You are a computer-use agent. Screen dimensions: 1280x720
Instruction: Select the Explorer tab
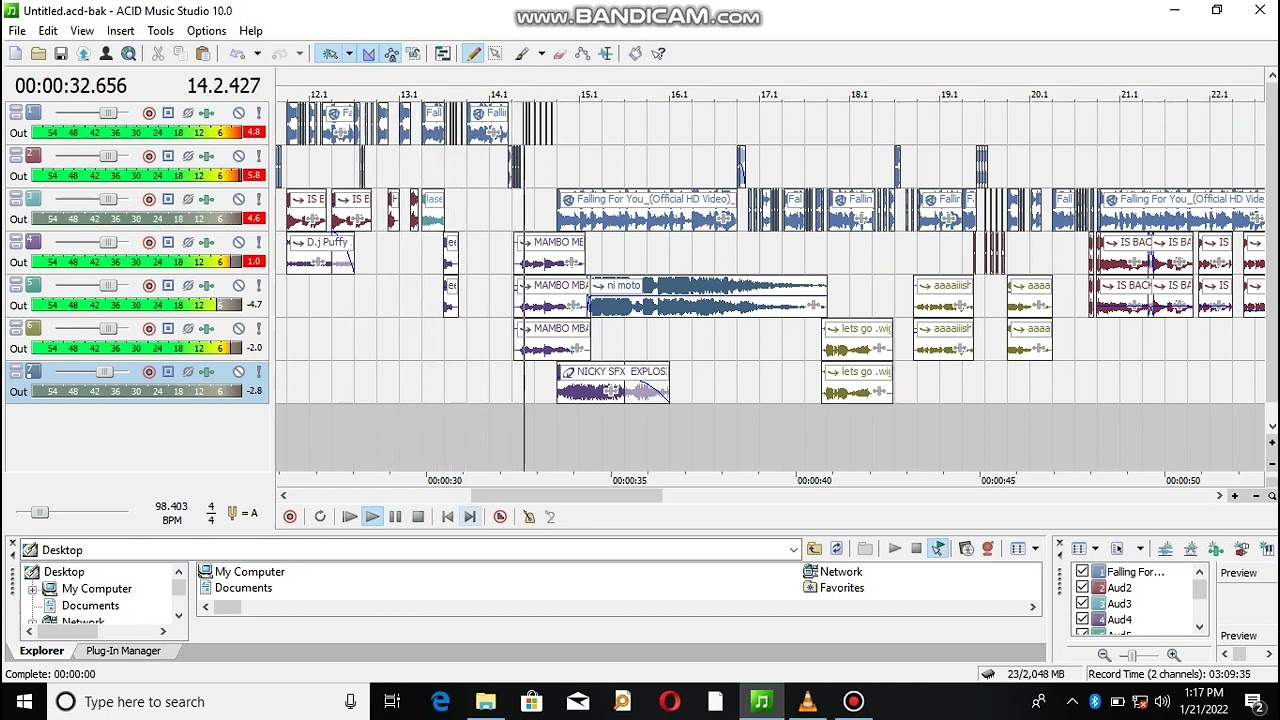pyautogui.click(x=42, y=651)
